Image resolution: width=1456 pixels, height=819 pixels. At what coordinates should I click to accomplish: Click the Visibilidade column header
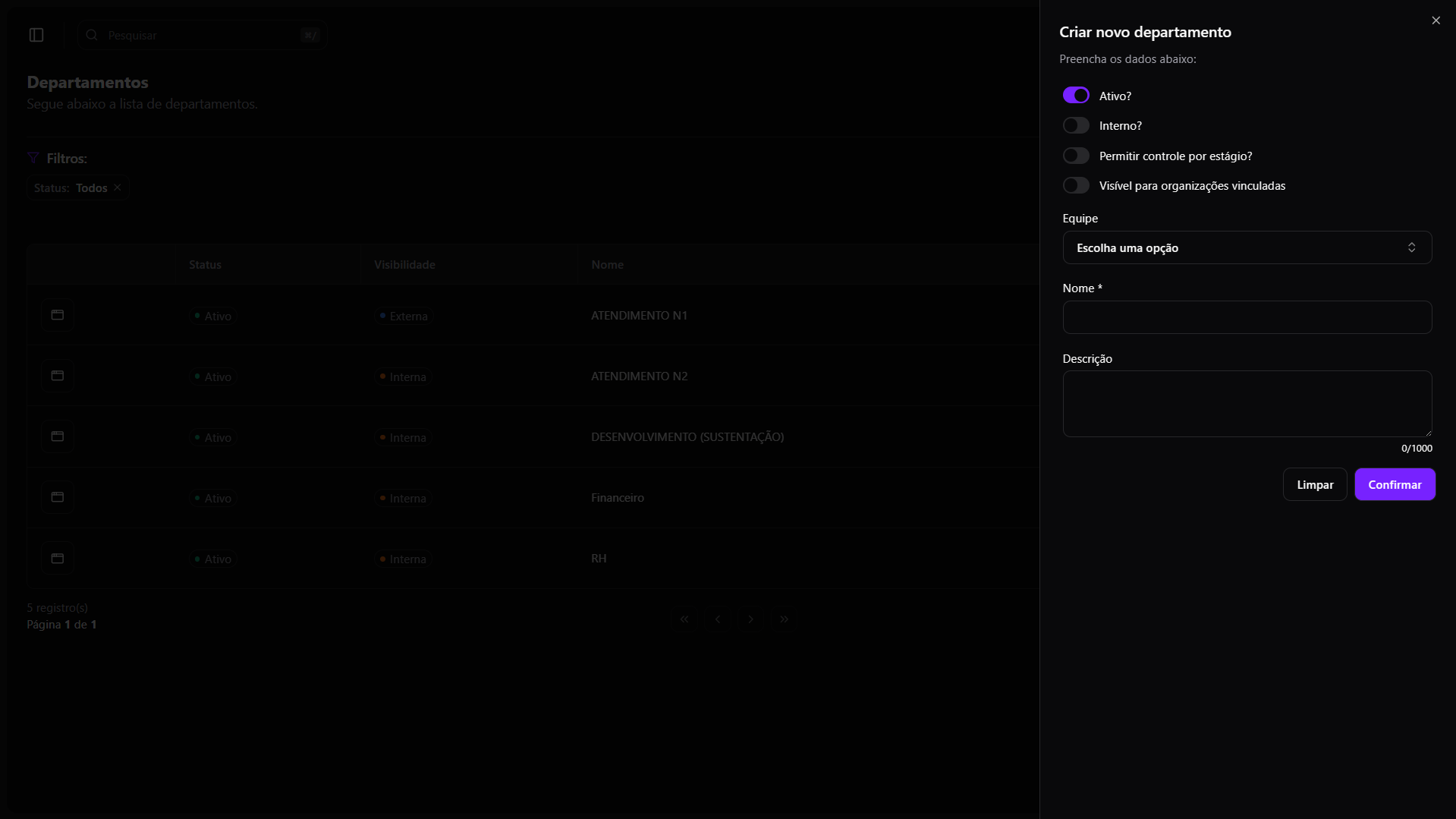404,264
